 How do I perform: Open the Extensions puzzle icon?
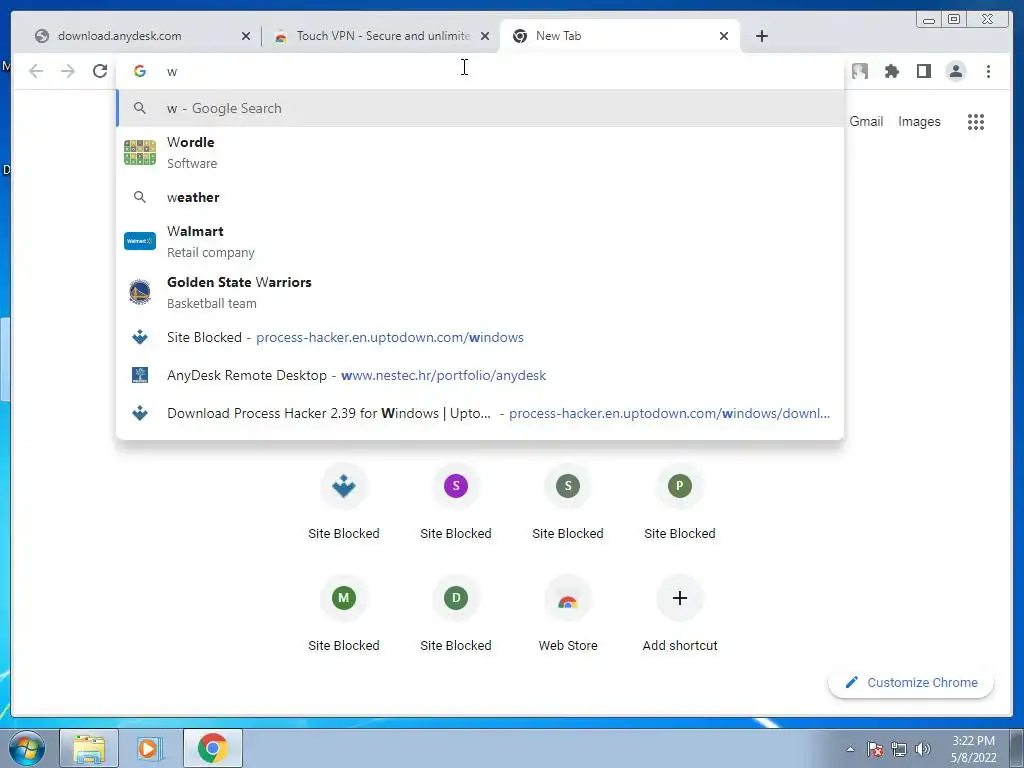(891, 71)
